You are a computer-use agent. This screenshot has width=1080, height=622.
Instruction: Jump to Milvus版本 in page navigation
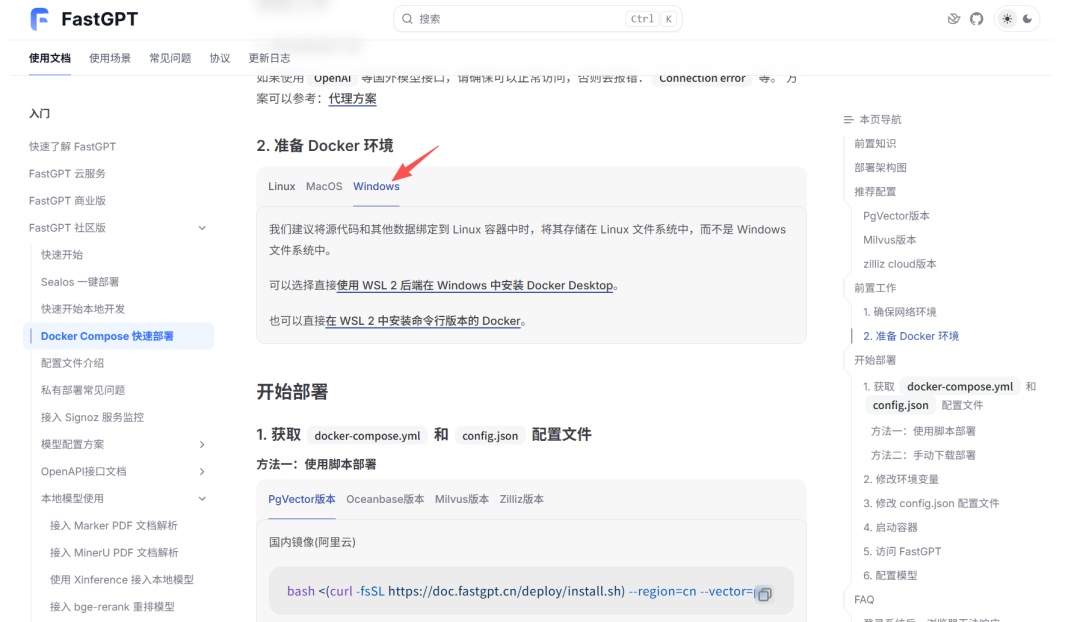tap(889, 240)
